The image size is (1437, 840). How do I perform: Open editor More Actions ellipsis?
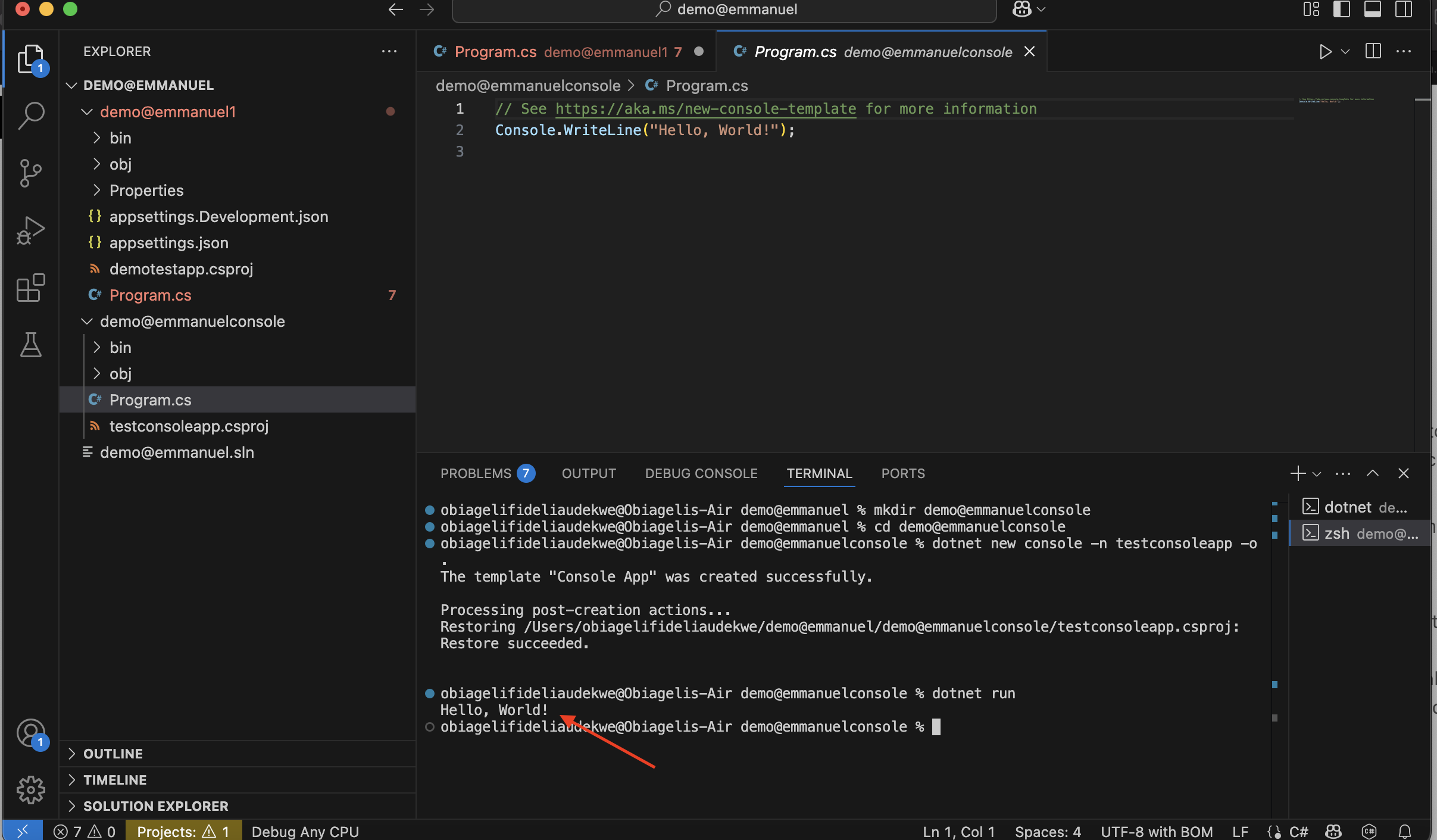[1404, 51]
